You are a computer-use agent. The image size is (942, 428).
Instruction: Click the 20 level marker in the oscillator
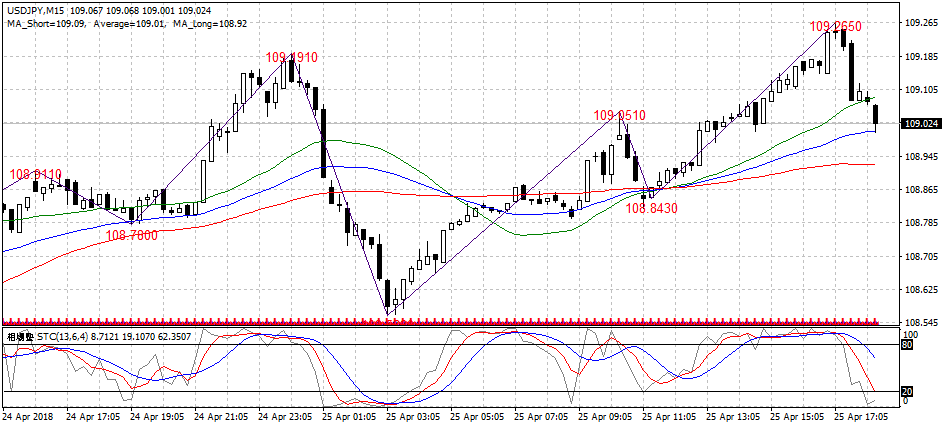pos(908,391)
